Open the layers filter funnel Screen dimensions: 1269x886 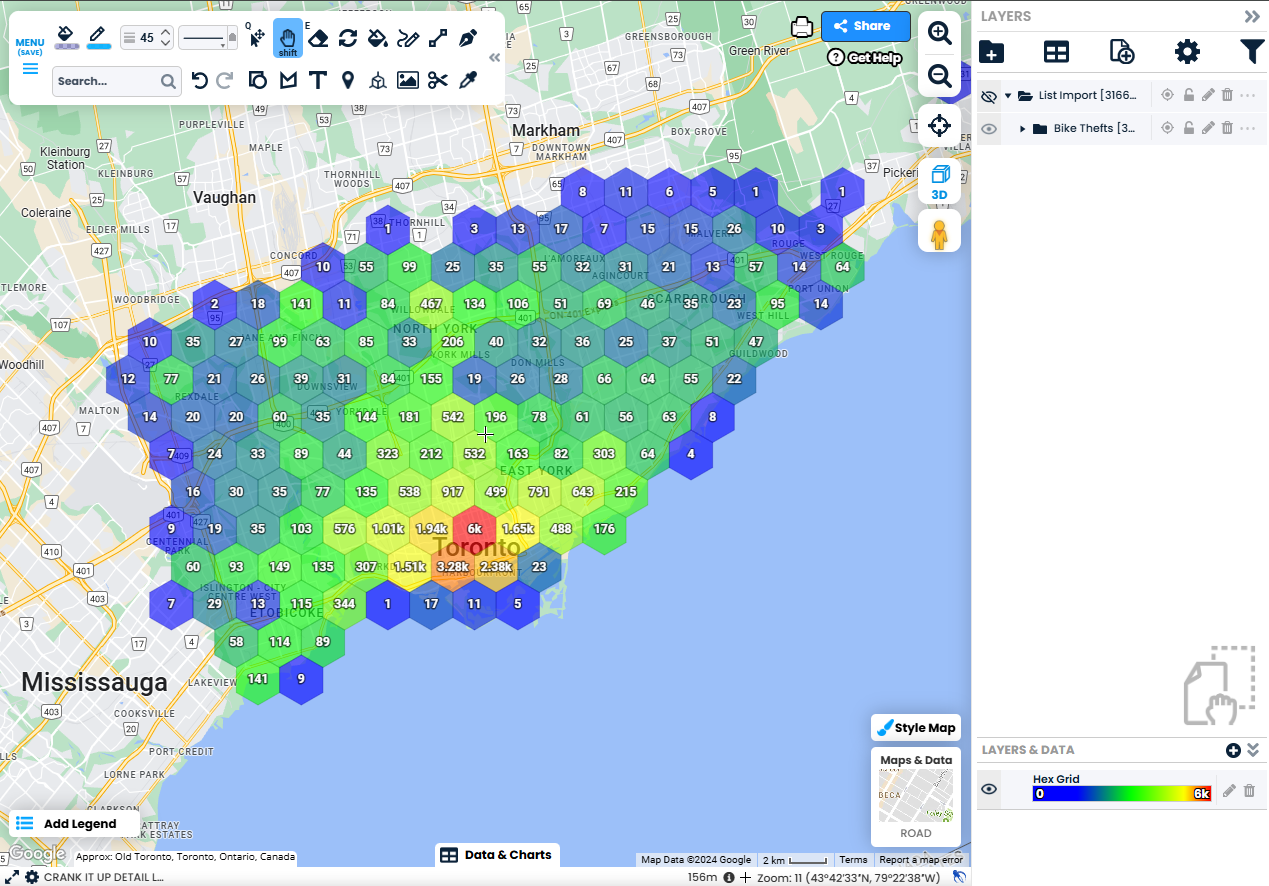[1252, 52]
